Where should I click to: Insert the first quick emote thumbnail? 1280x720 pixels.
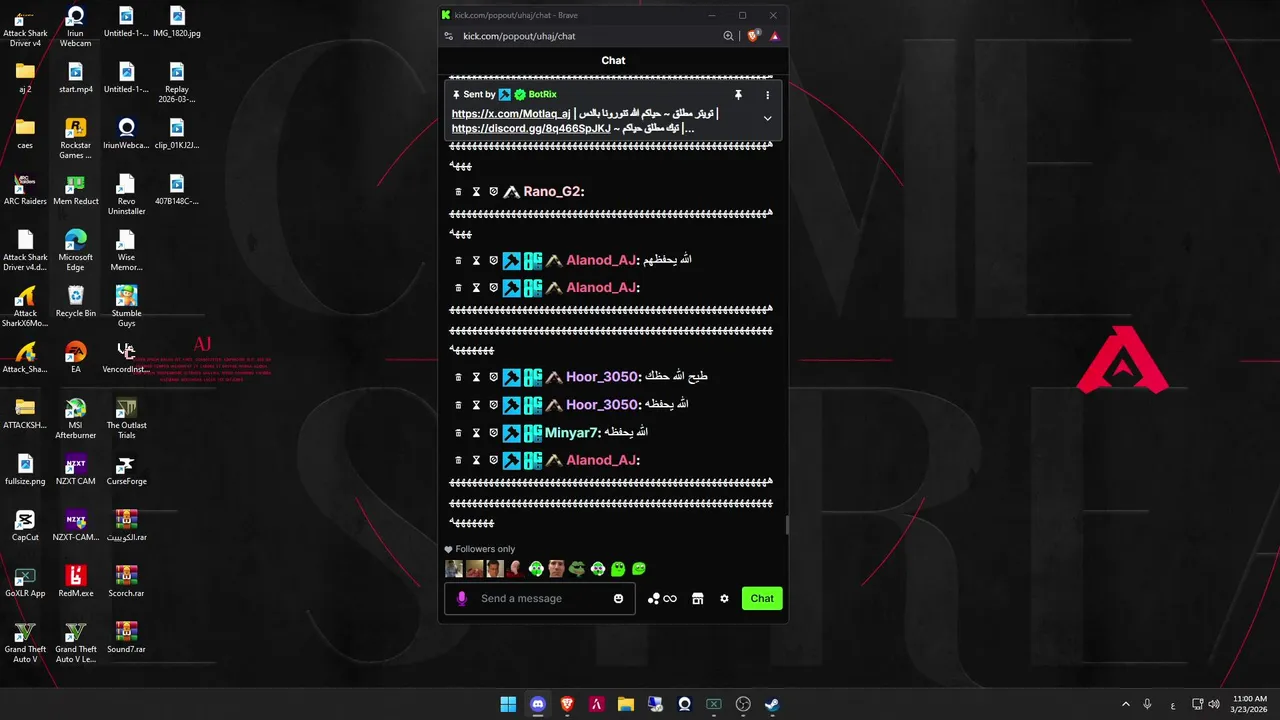(454, 569)
